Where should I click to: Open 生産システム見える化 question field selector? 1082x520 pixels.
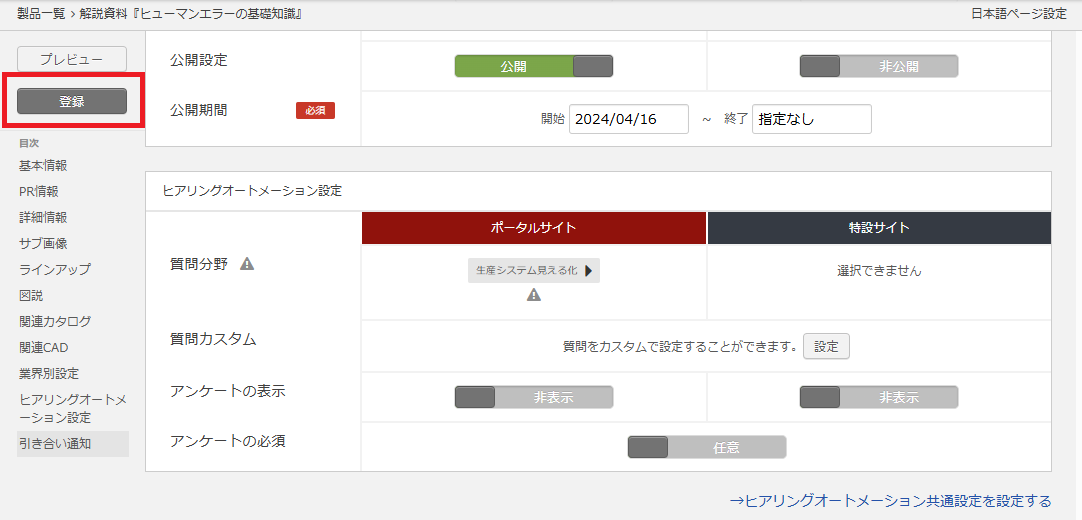533,270
